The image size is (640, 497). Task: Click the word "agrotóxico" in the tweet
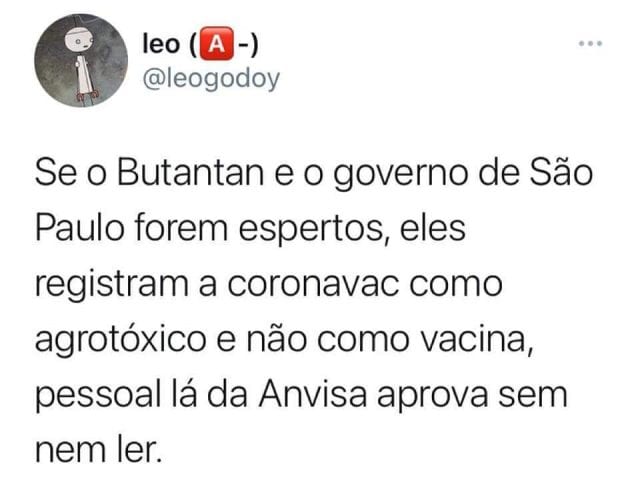(121, 341)
